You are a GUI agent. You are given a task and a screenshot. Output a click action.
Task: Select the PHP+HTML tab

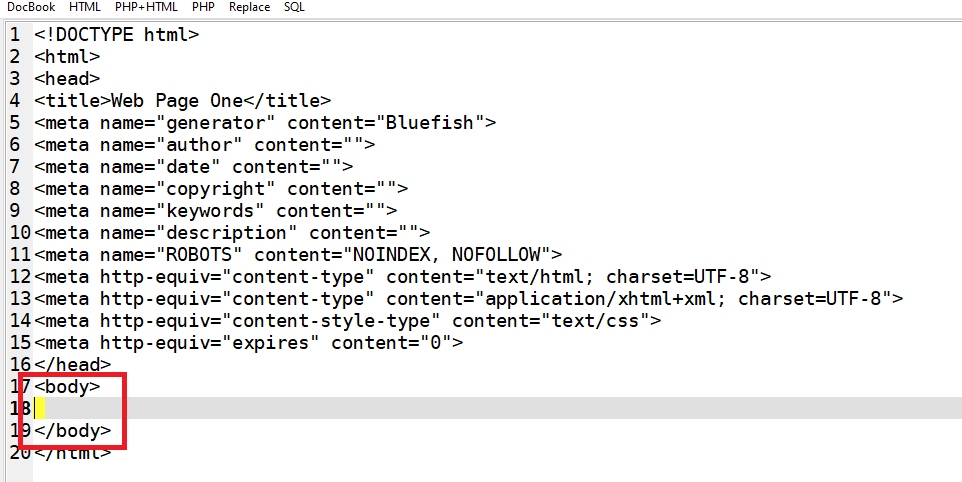[x=146, y=7]
